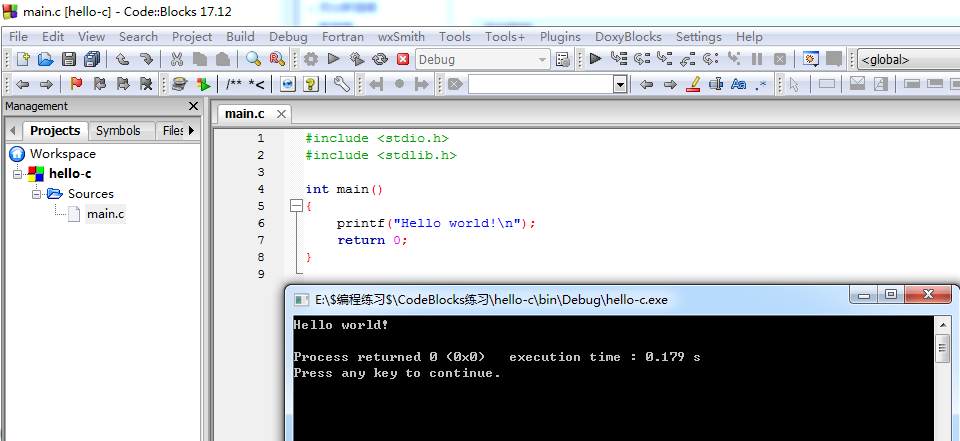Image resolution: width=960 pixels, height=441 pixels.
Task: Rebuild project with circular arrows icon
Action: coord(380,59)
